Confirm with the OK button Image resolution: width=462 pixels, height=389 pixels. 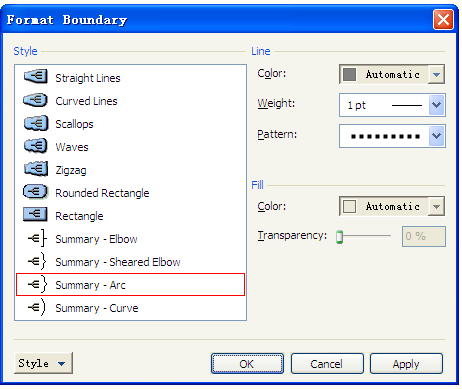[x=247, y=364]
